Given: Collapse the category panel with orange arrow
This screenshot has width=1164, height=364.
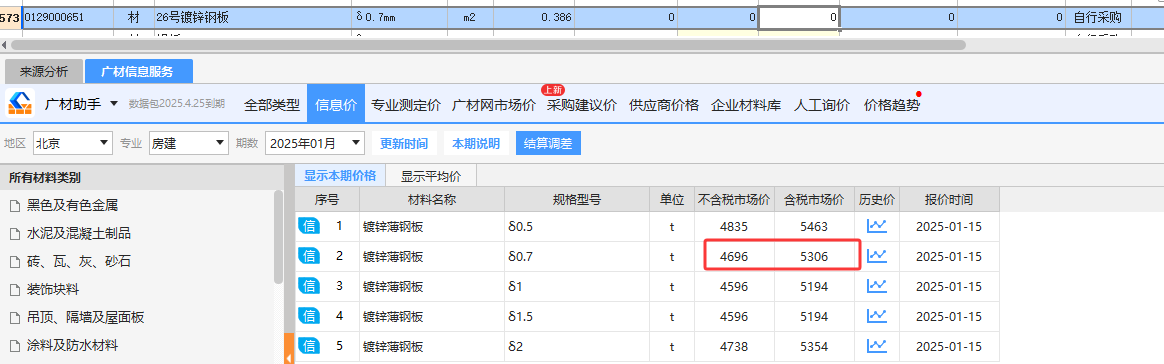Looking at the screenshot, I should 289,349.
